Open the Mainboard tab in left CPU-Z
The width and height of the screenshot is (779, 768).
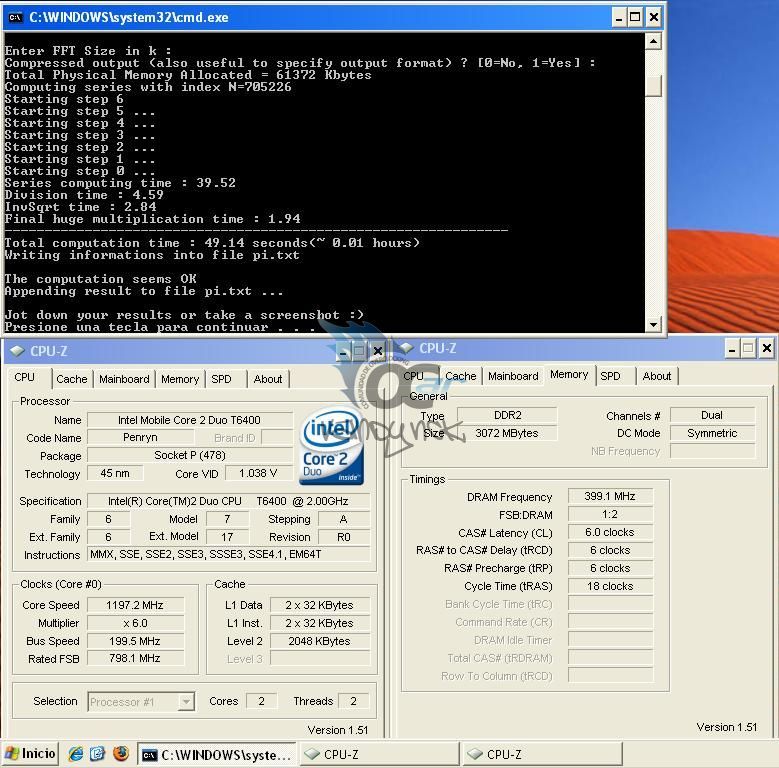124,379
